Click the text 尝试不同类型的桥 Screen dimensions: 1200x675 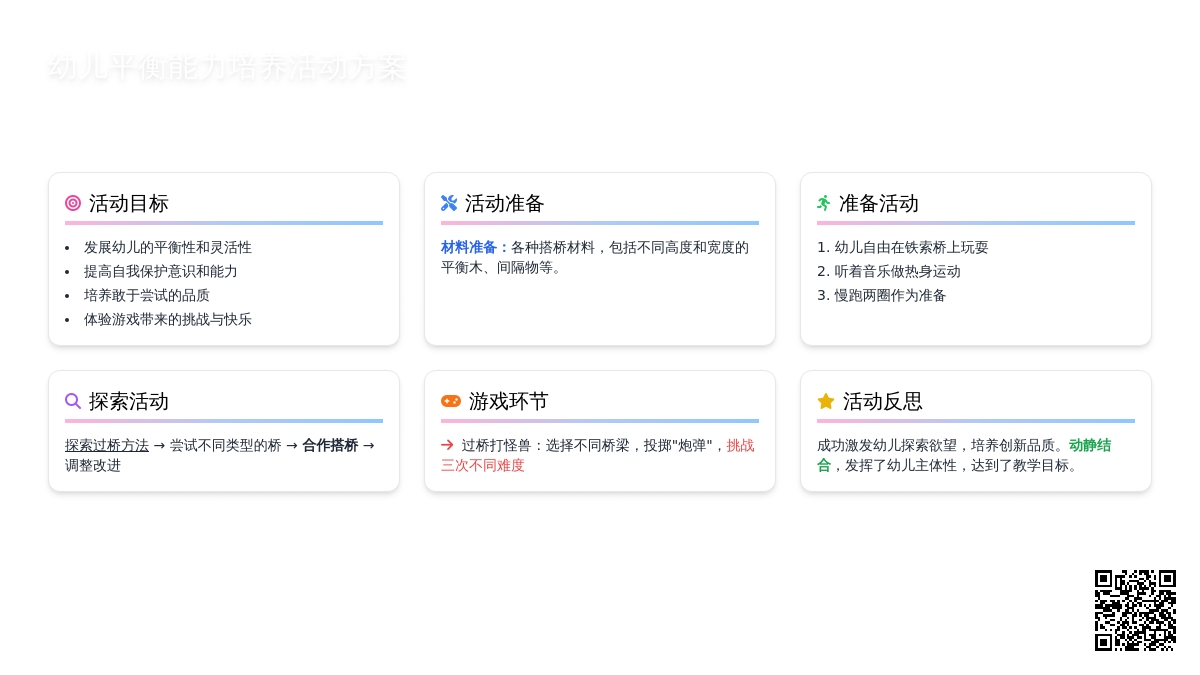225,445
